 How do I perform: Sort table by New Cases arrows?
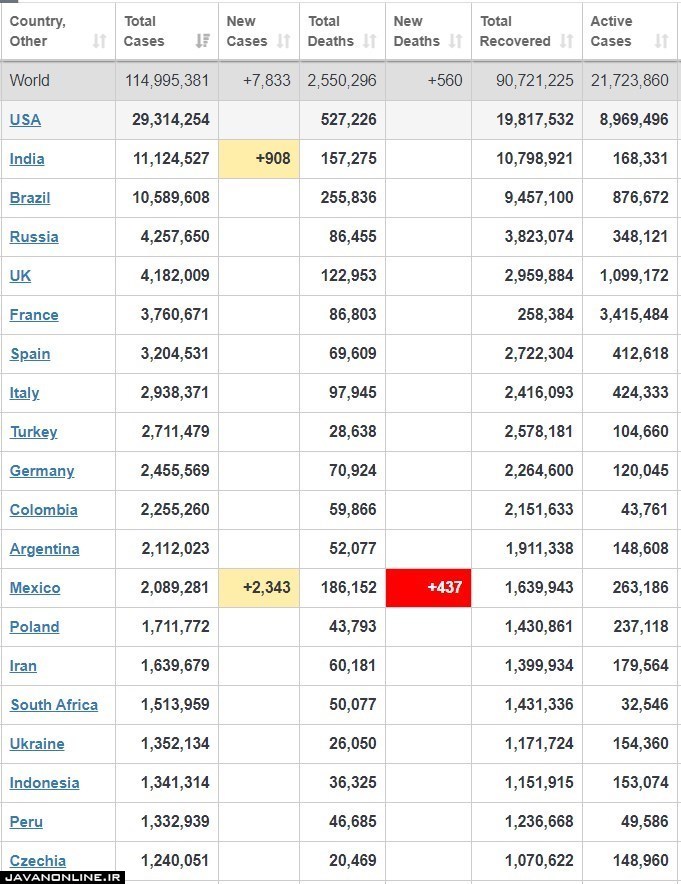(x=283, y=41)
